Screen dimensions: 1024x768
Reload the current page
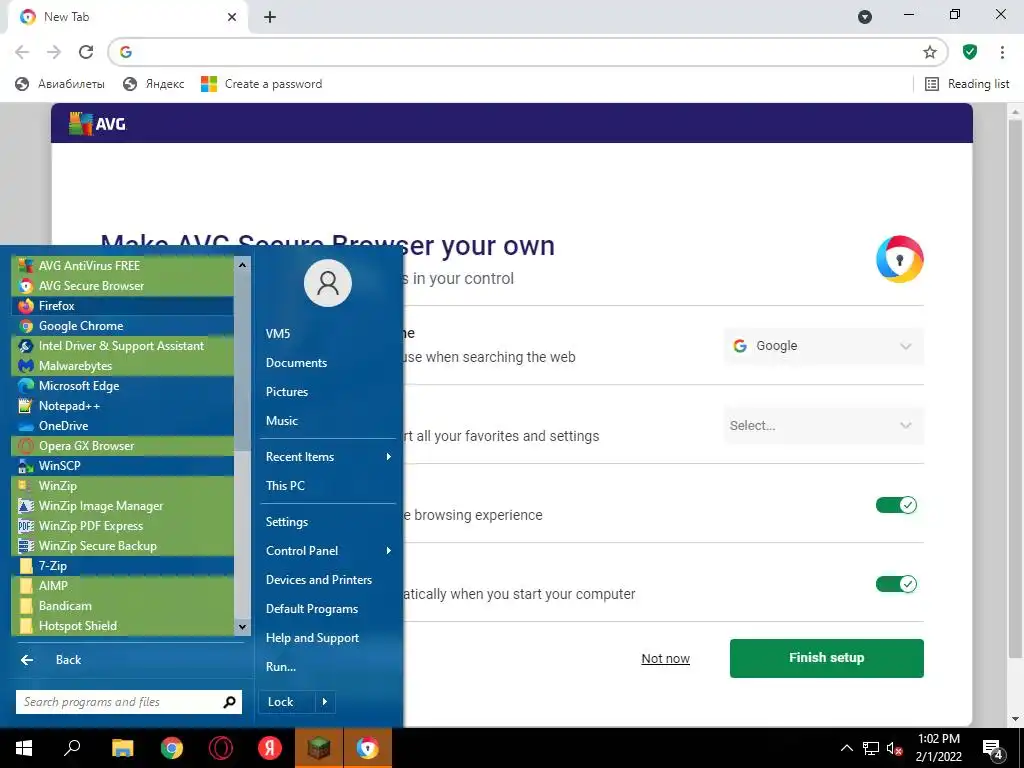pyautogui.click(x=86, y=52)
